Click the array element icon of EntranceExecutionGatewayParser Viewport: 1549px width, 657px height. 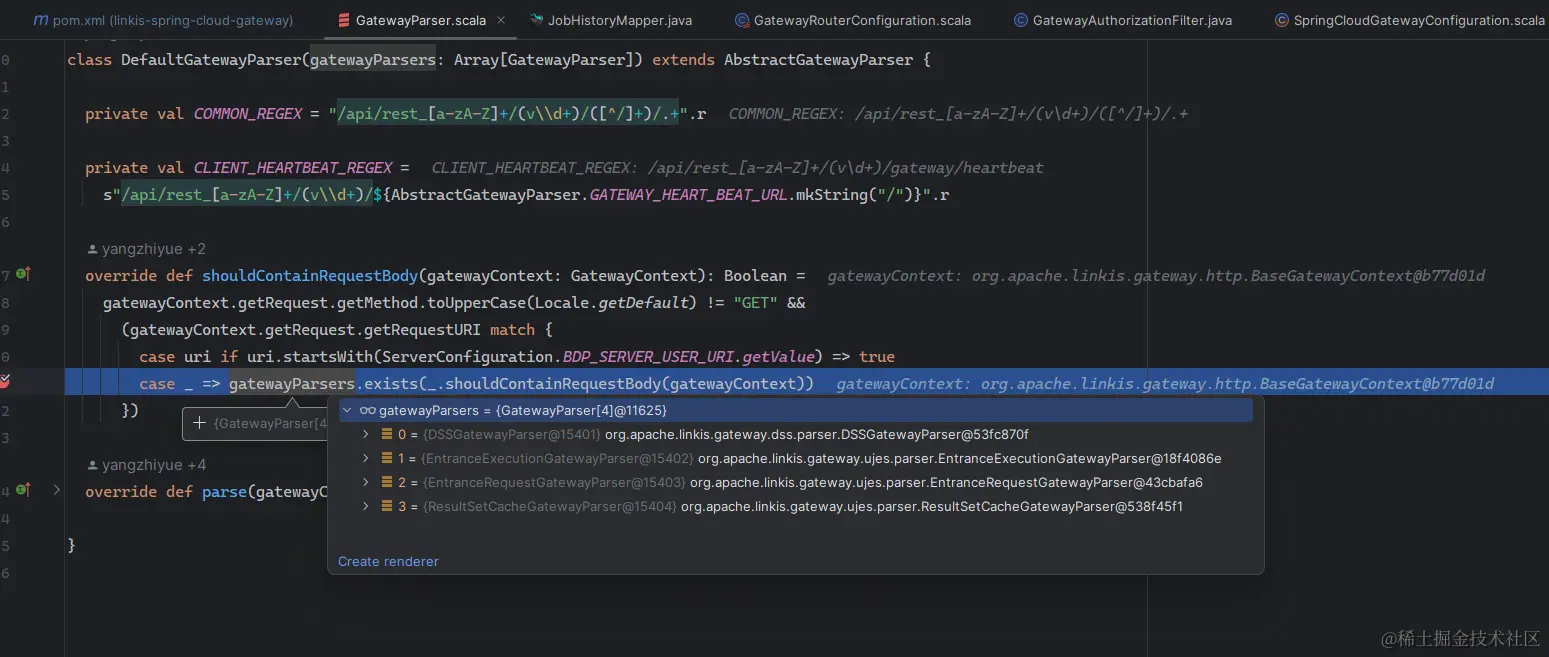coord(387,458)
